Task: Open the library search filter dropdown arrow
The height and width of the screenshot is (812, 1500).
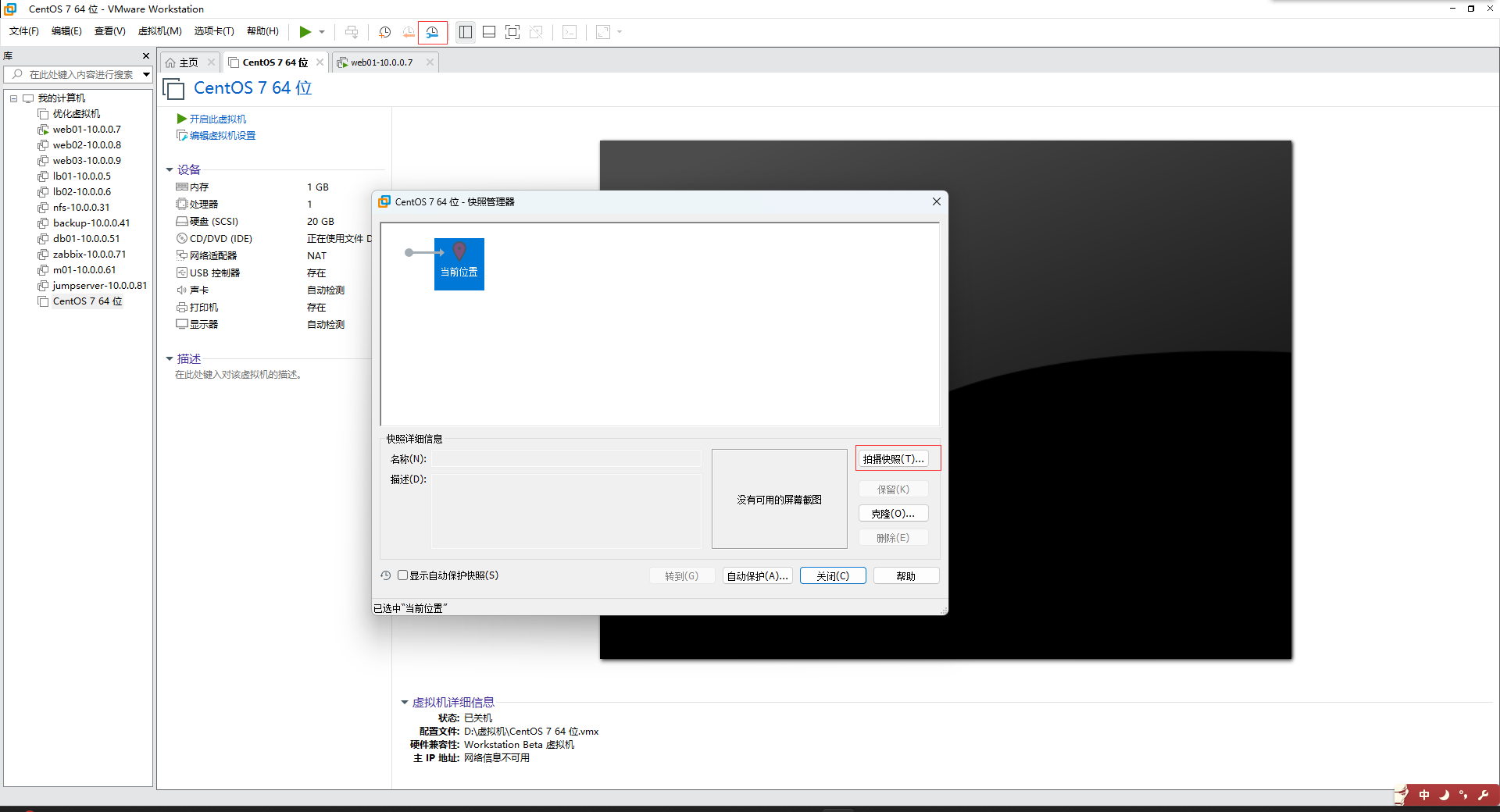Action: pos(146,74)
